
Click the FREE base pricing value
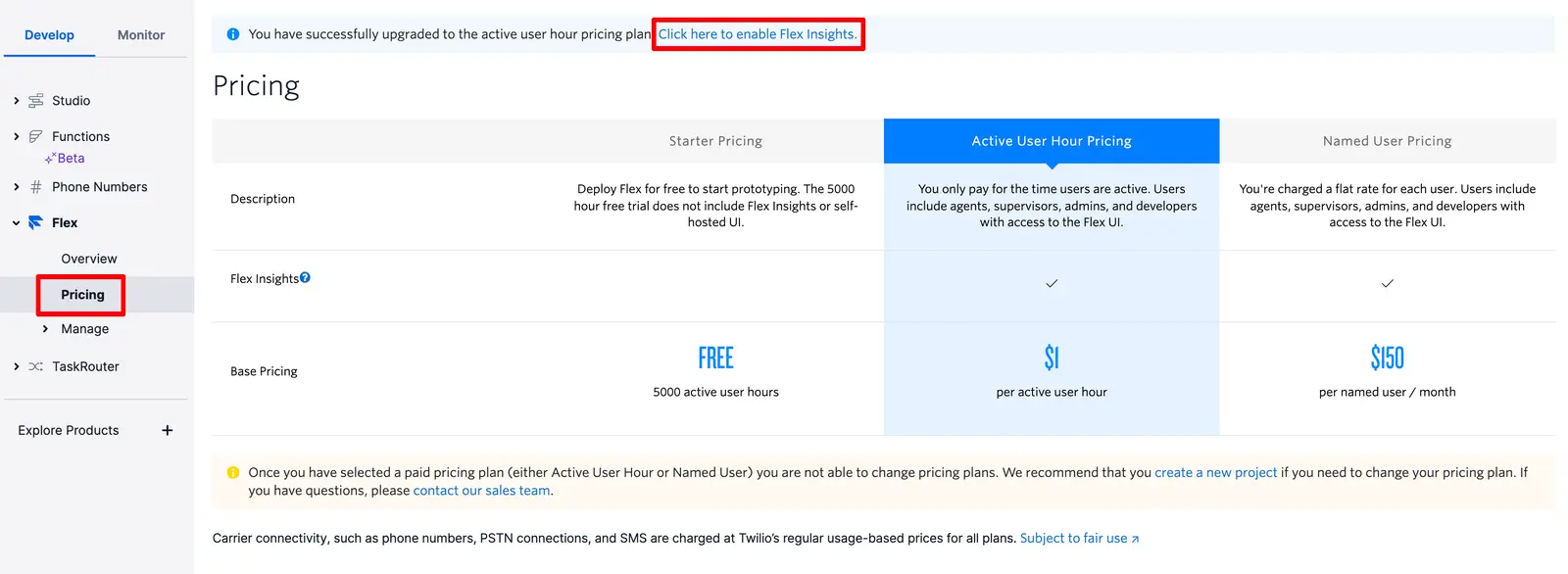coord(715,358)
